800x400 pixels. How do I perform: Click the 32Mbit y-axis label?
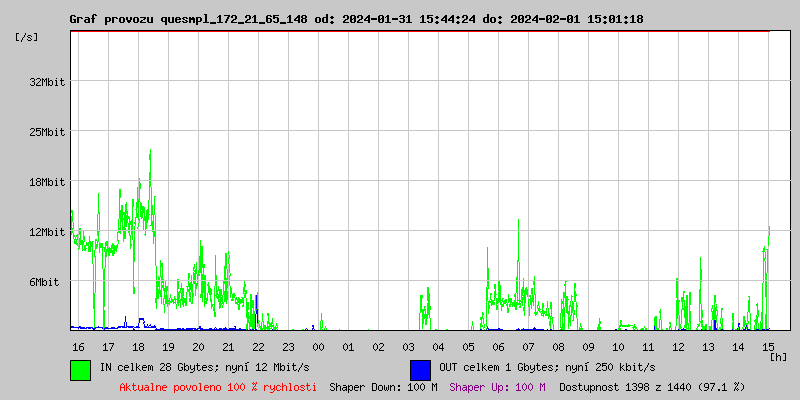pos(47,82)
